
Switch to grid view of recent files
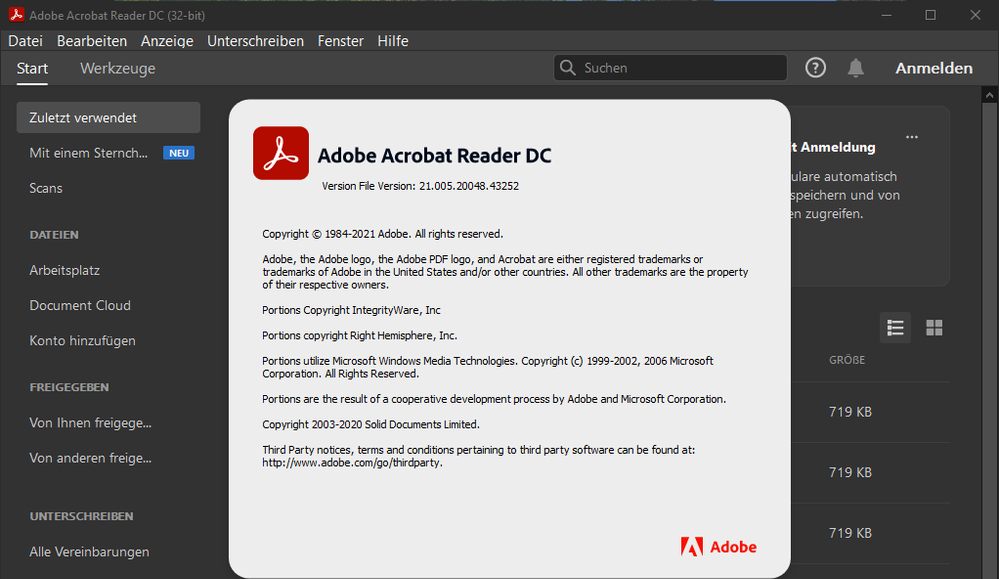coord(934,327)
